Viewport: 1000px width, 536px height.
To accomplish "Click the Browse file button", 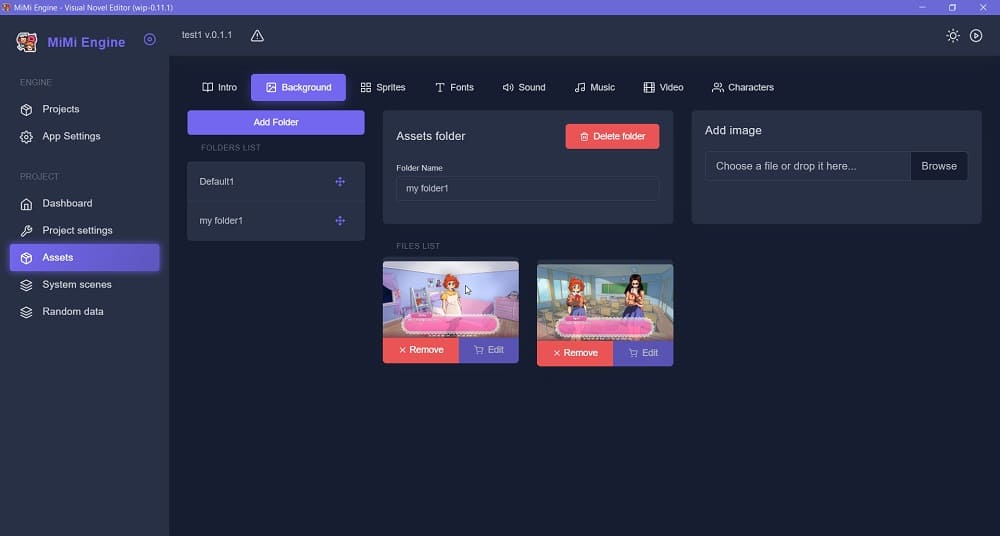I will [x=938, y=166].
